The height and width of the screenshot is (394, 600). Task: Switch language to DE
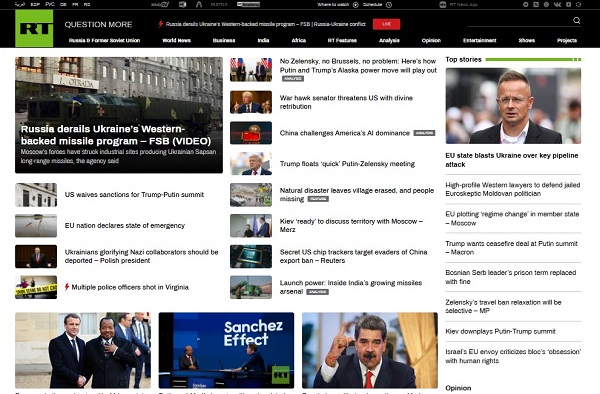[63, 5]
